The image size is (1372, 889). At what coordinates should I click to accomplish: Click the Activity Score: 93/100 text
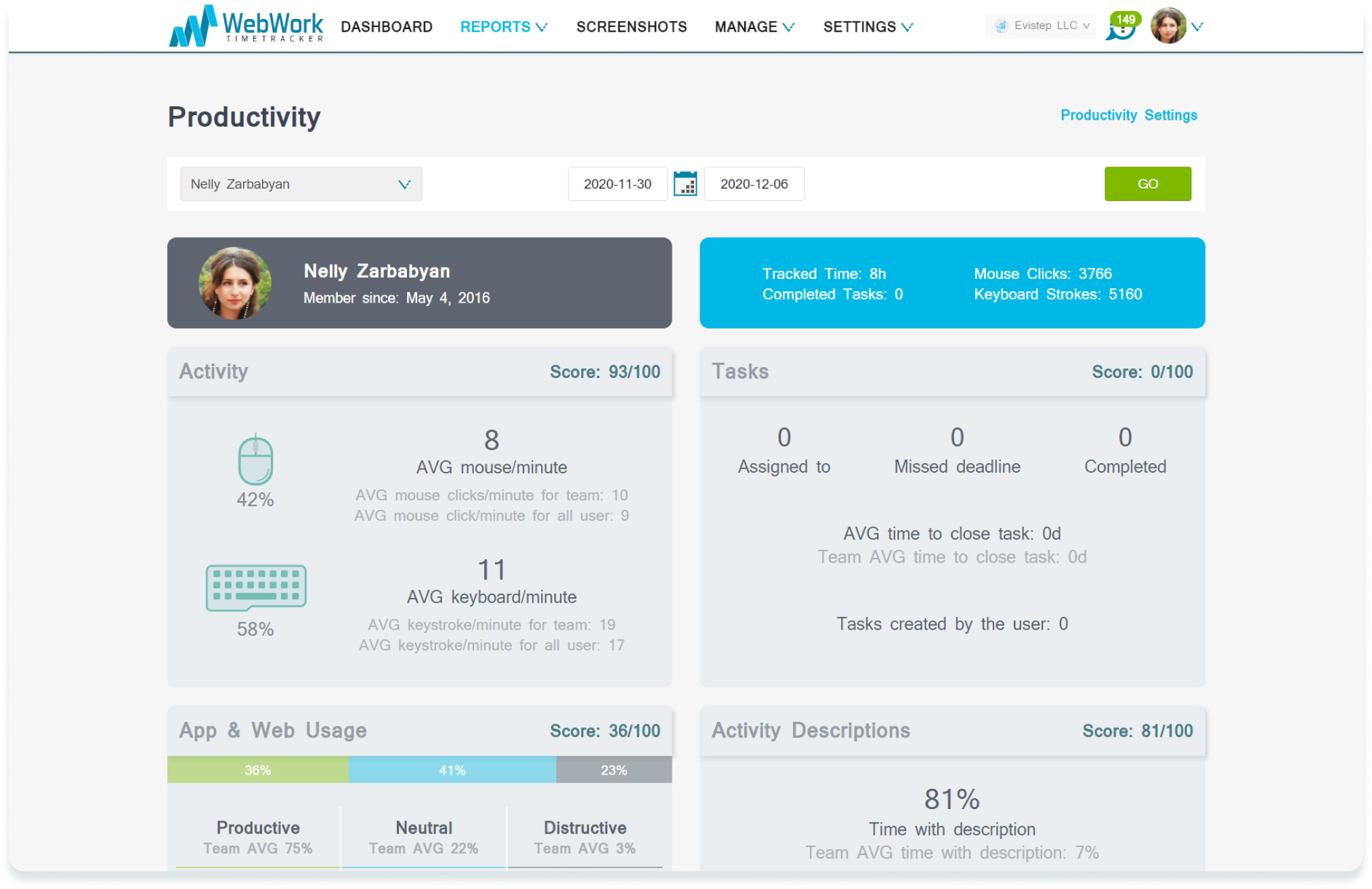pyautogui.click(x=605, y=372)
